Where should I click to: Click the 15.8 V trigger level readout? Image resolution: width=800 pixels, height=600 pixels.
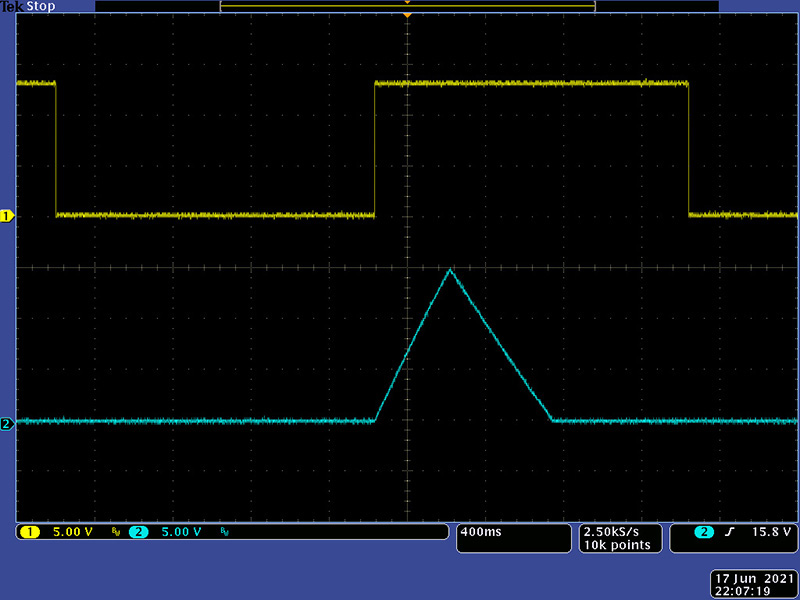point(773,532)
